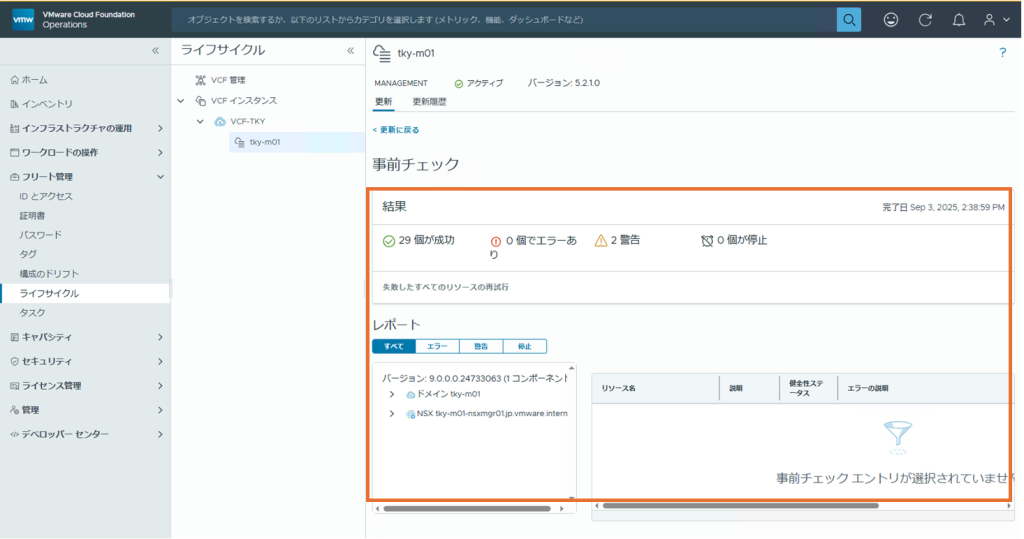Click the VMware vmw logo icon
The width and height of the screenshot is (1024, 539).
click(23, 19)
